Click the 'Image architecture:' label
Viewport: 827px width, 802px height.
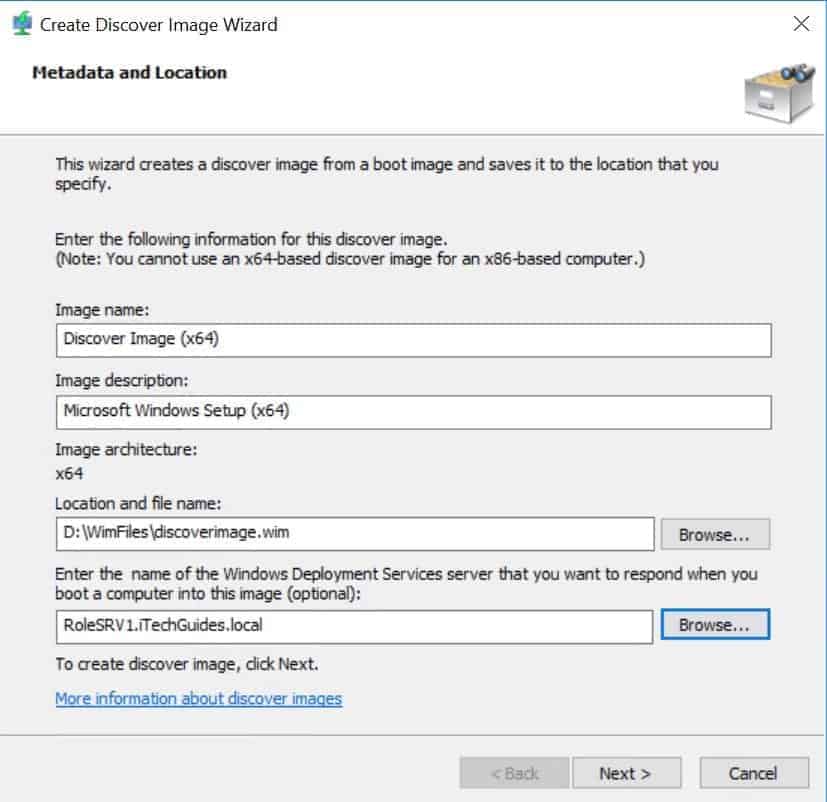126,450
